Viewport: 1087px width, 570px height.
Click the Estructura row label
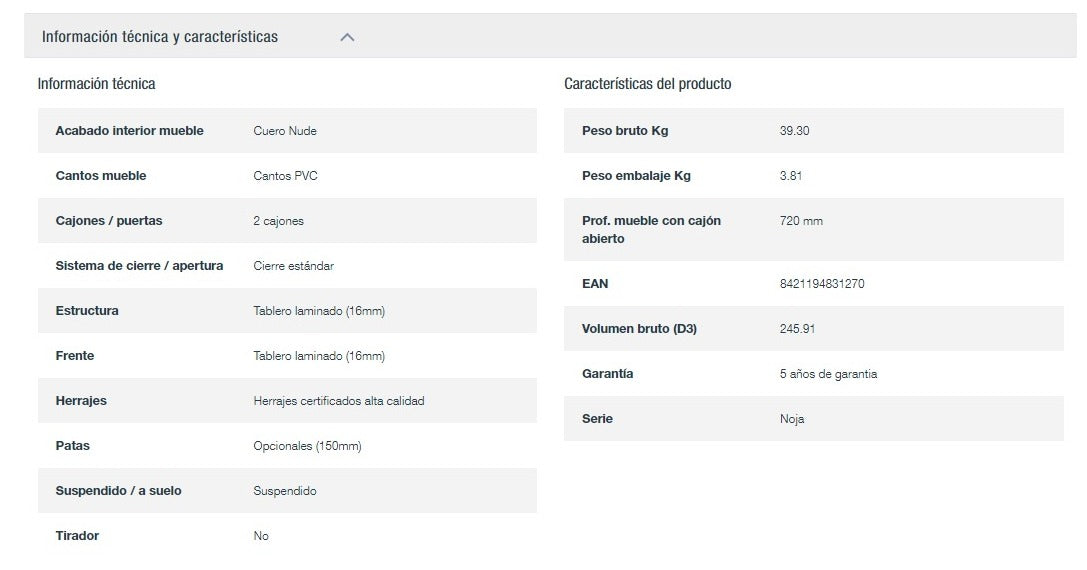tap(87, 311)
